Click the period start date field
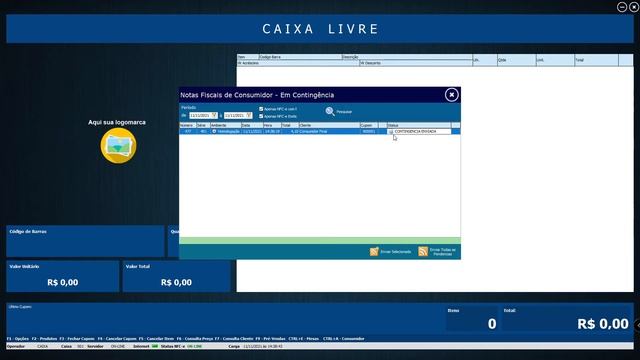 click(203, 116)
